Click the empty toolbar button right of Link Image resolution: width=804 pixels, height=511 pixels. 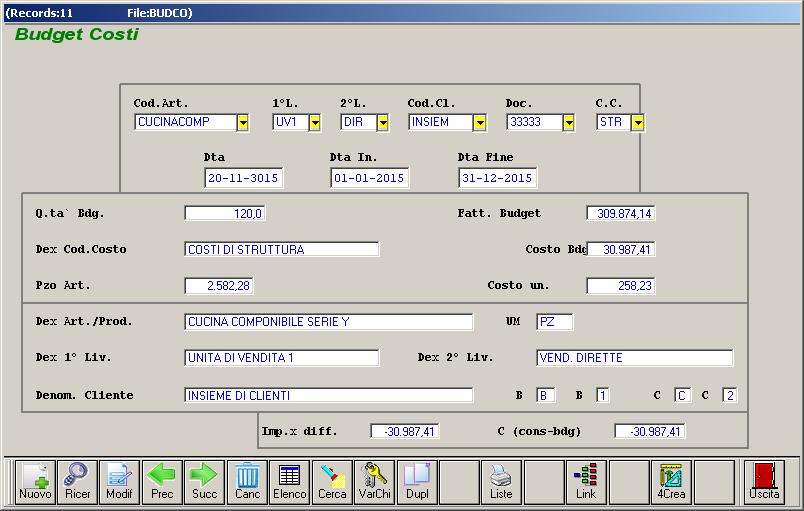pyautogui.click(x=629, y=482)
